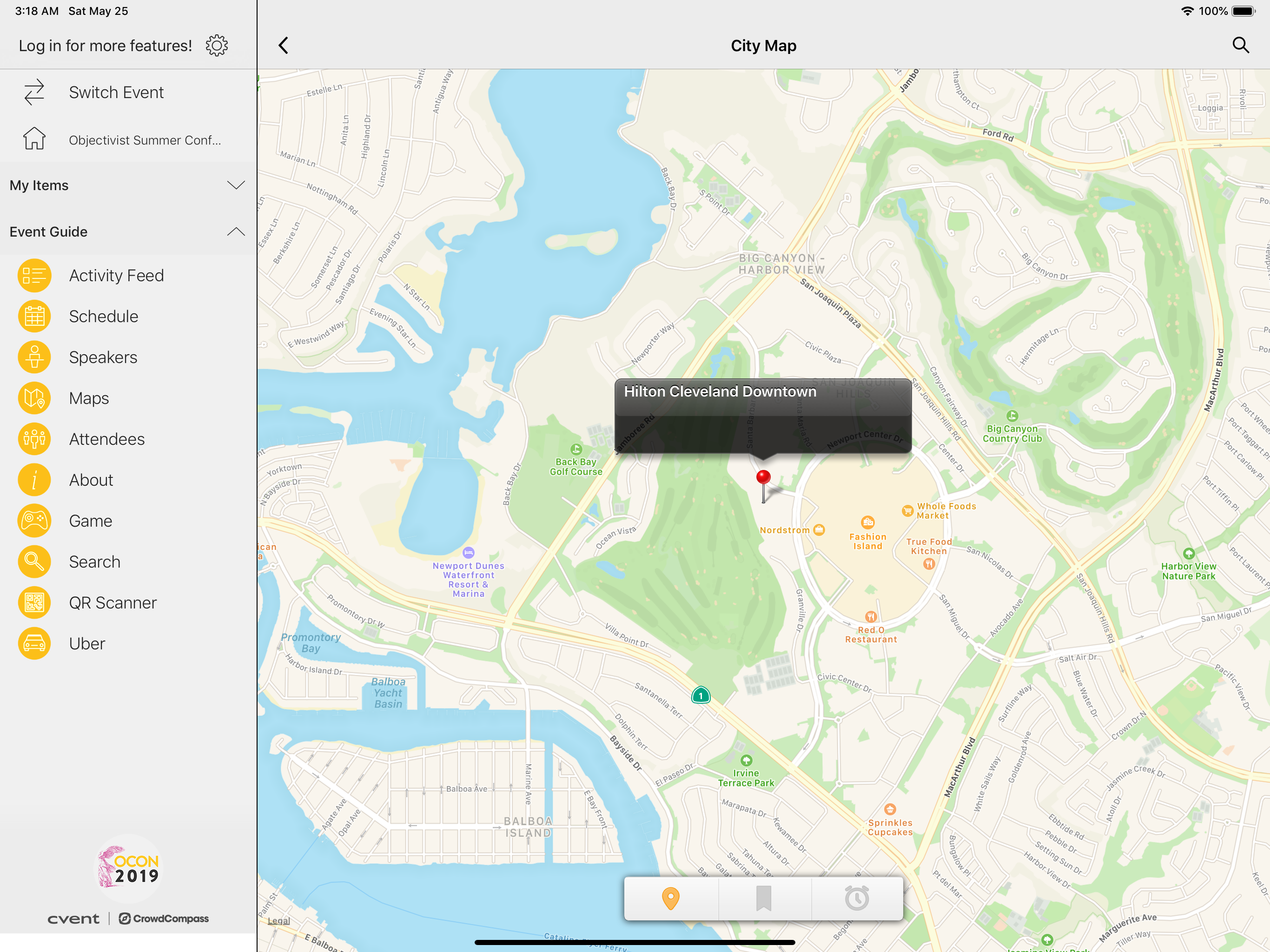Screen dimensions: 1270x952
Task: Select the orange location pin tab
Action: pyautogui.click(x=671, y=899)
